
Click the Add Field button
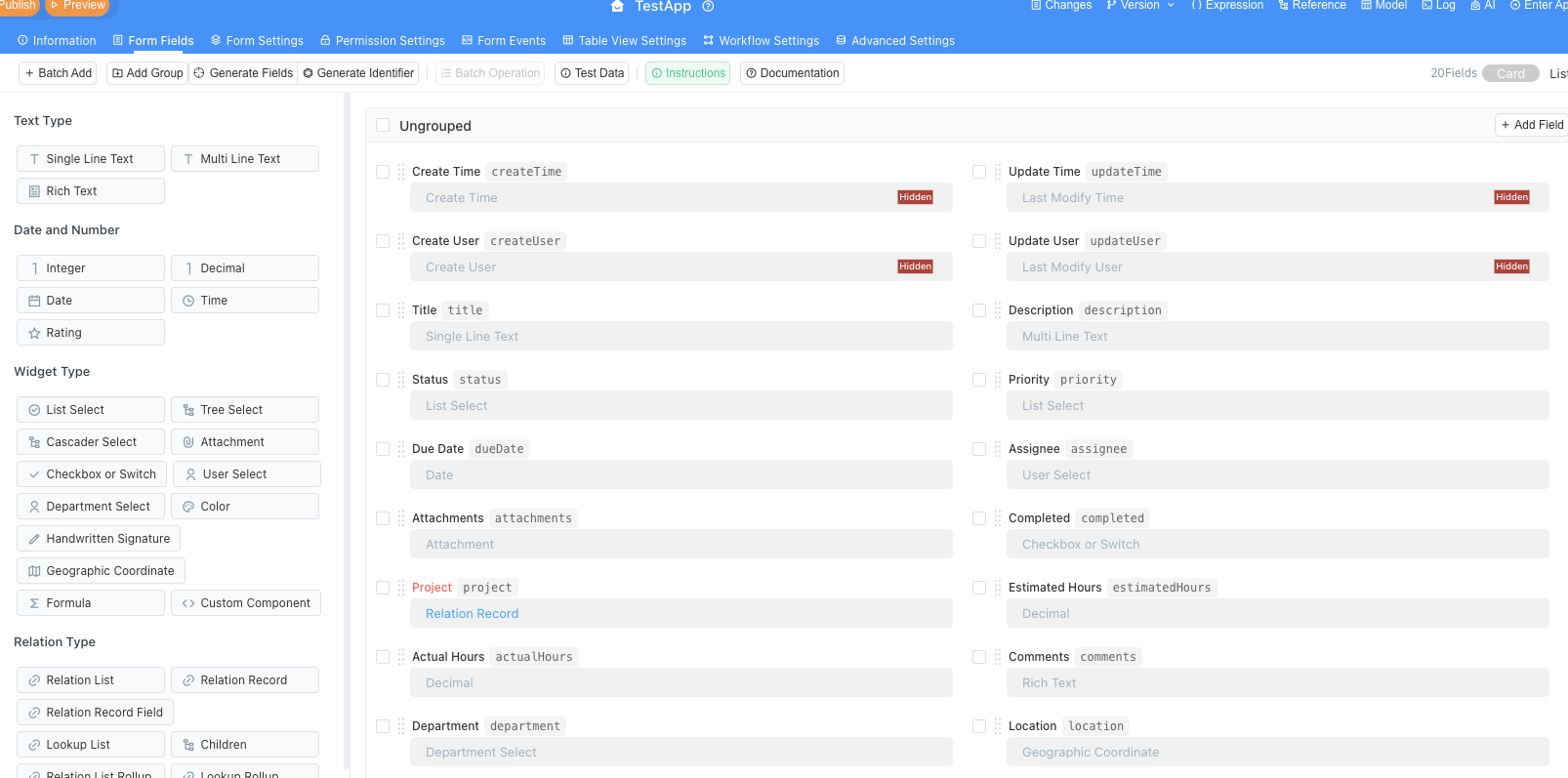(x=1532, y=125)
